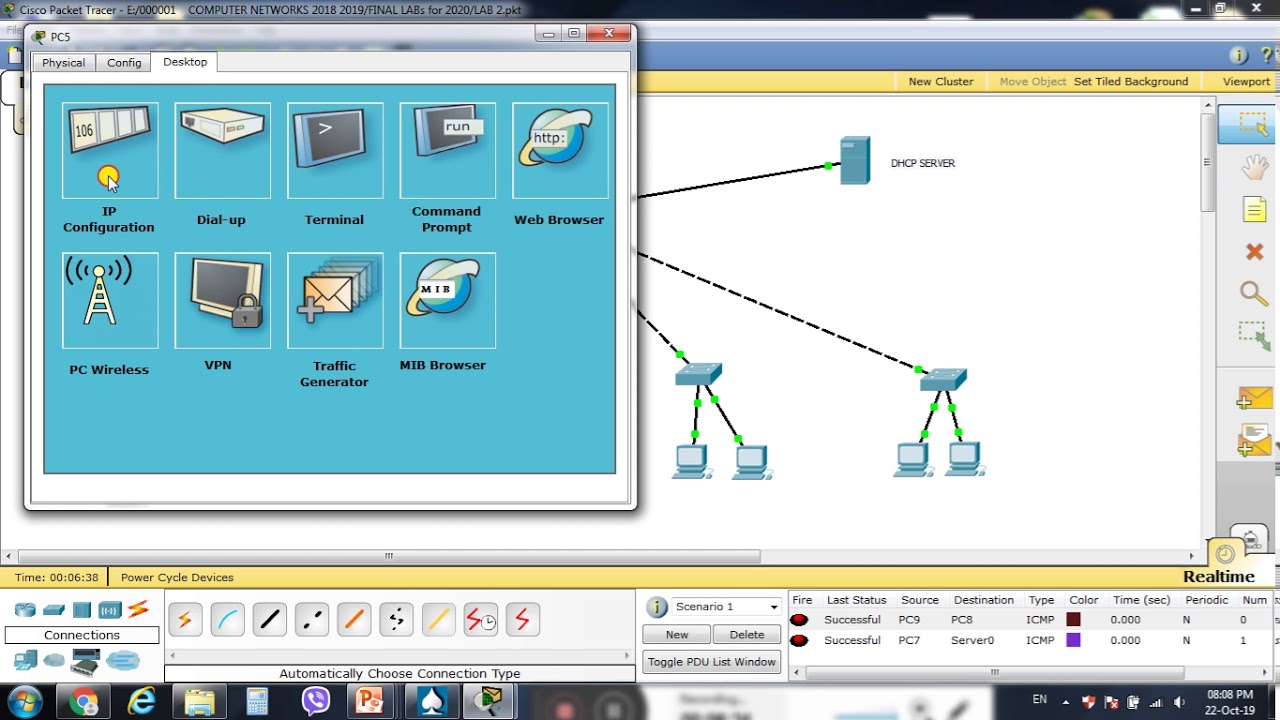Choose the Serial DCE cable with clock

click(x=480, y=620)
